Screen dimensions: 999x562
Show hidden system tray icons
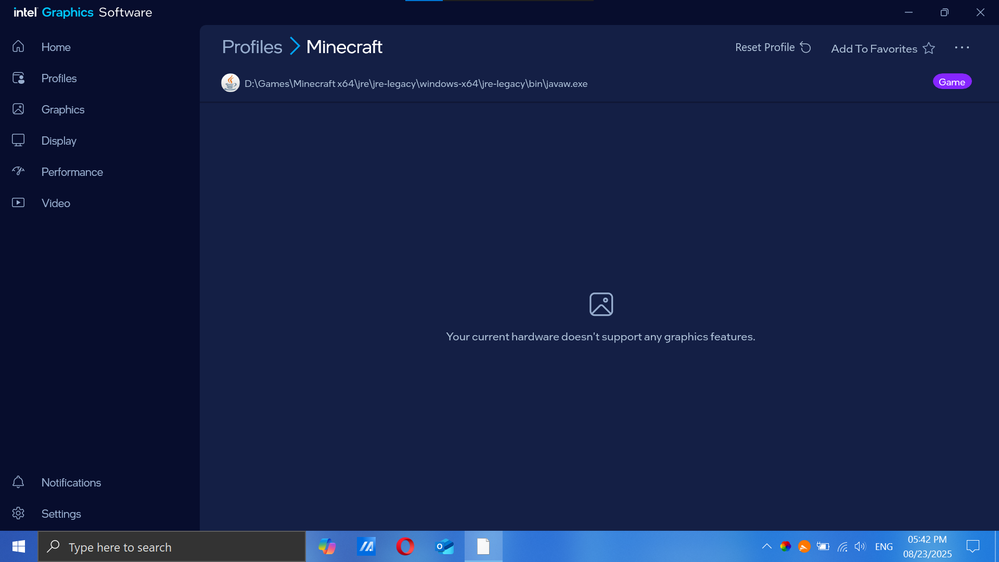click(x=766, y=547)
